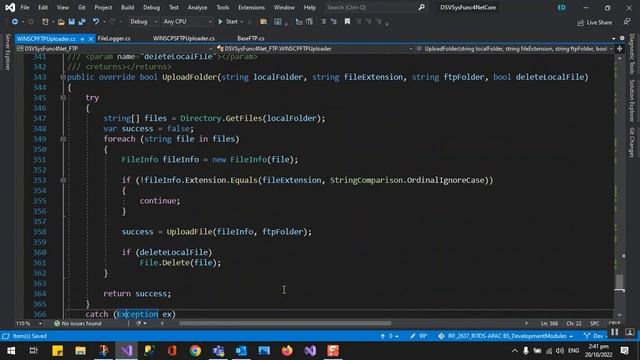The width and height of the screenshot is (640, 360).
Task: Click the horizontal scrollbar at the editor bottom
Action: click(285, 323)
